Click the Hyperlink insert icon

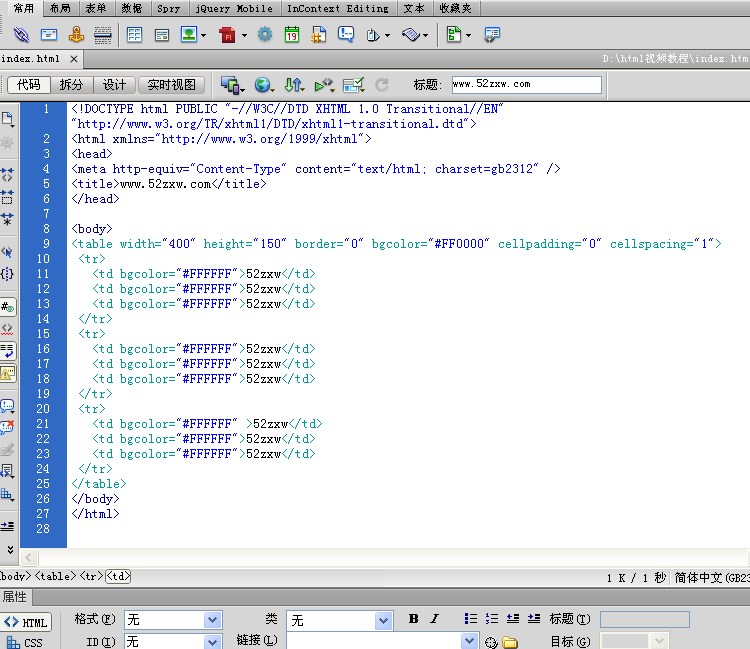(21, 35)
